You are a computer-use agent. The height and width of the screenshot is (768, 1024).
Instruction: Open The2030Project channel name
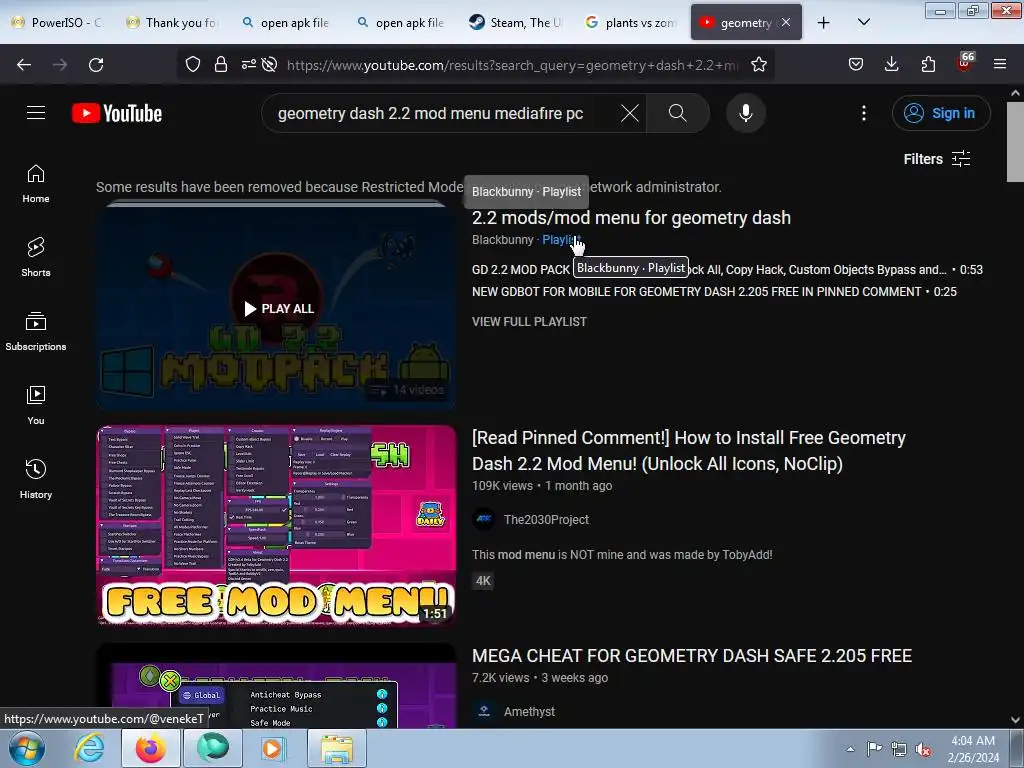[x=546, y=520]
